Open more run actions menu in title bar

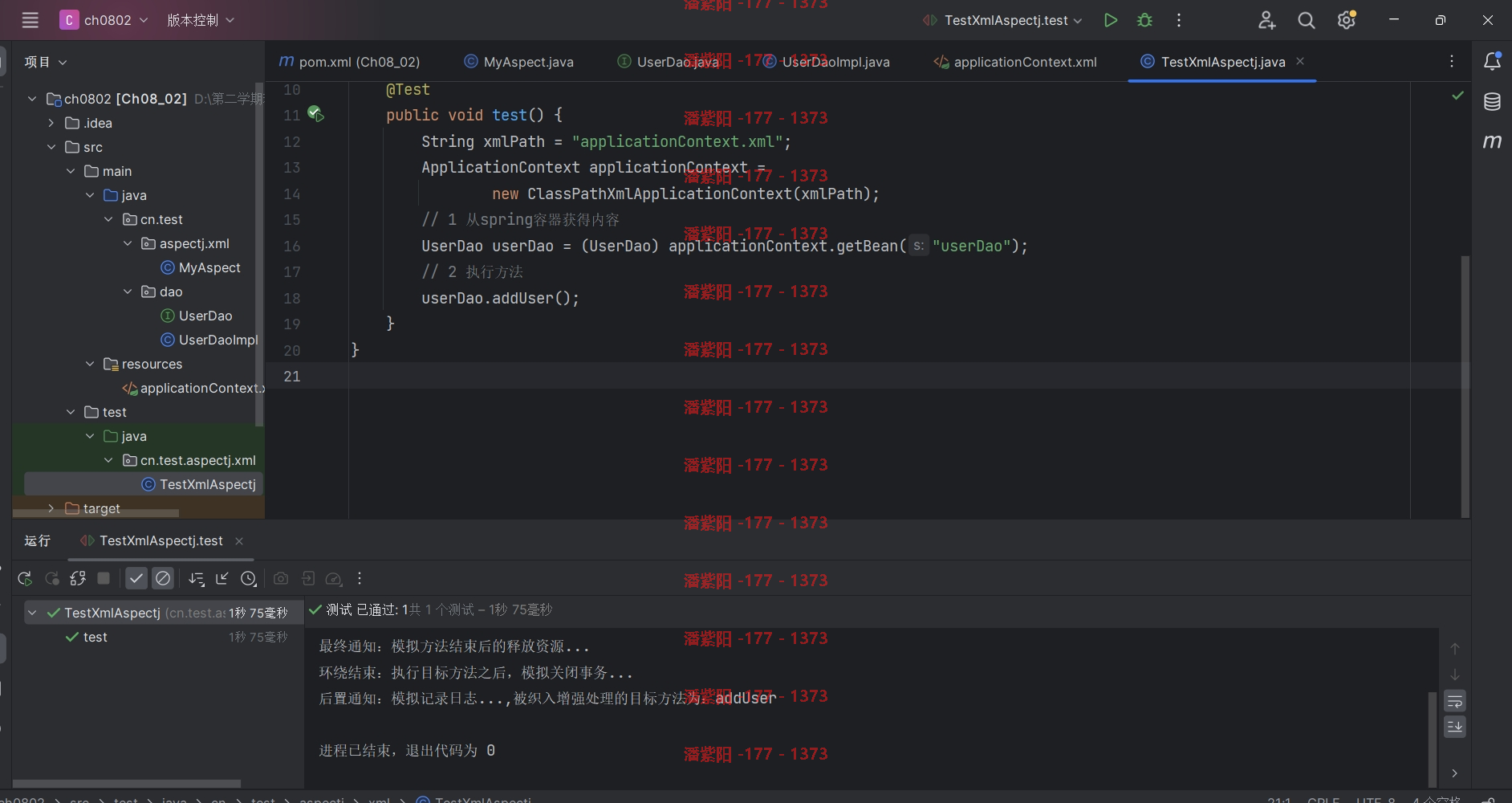[x=1179, y=20]
